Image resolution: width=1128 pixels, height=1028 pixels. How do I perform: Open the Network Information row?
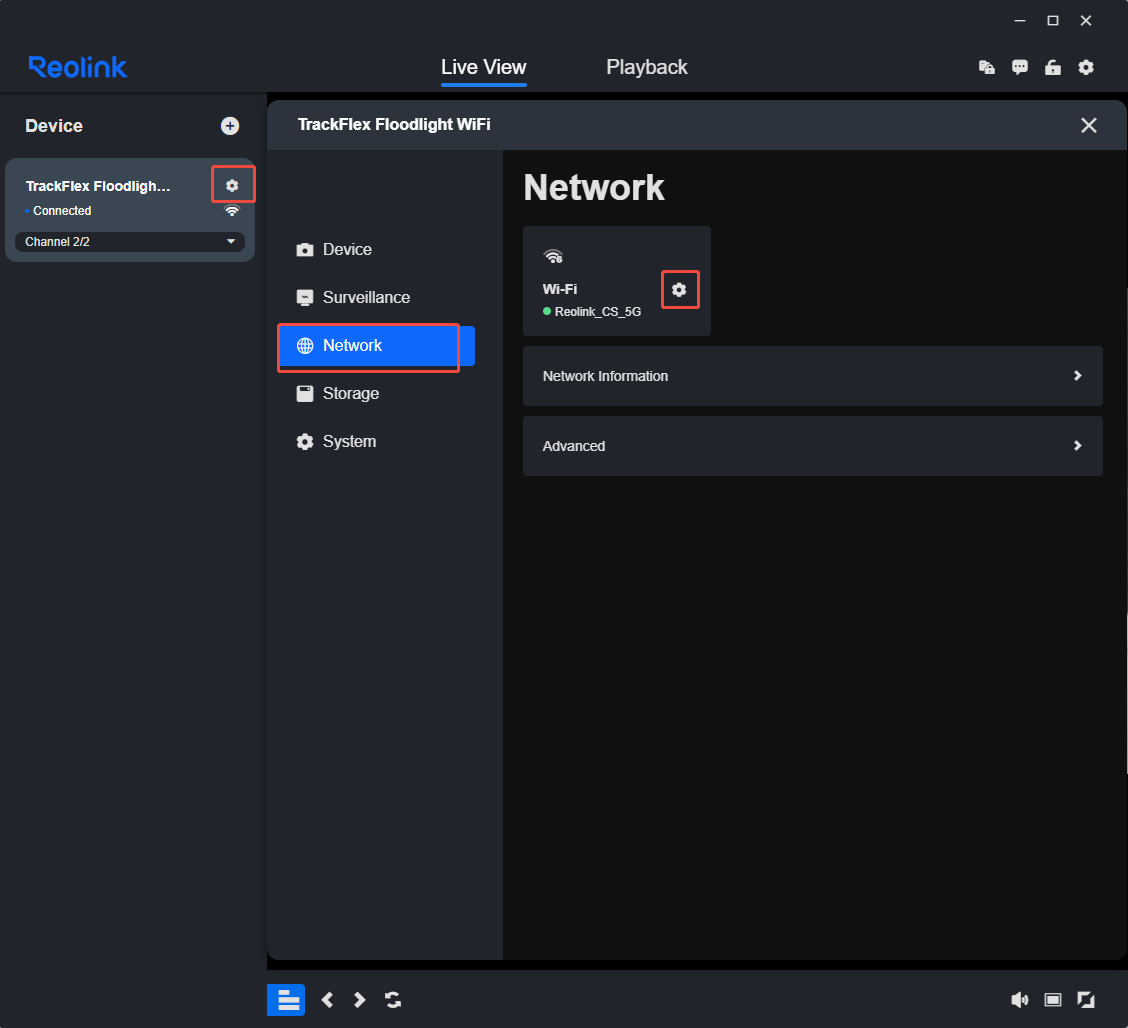pyautogui.click(x=812, y=376)
